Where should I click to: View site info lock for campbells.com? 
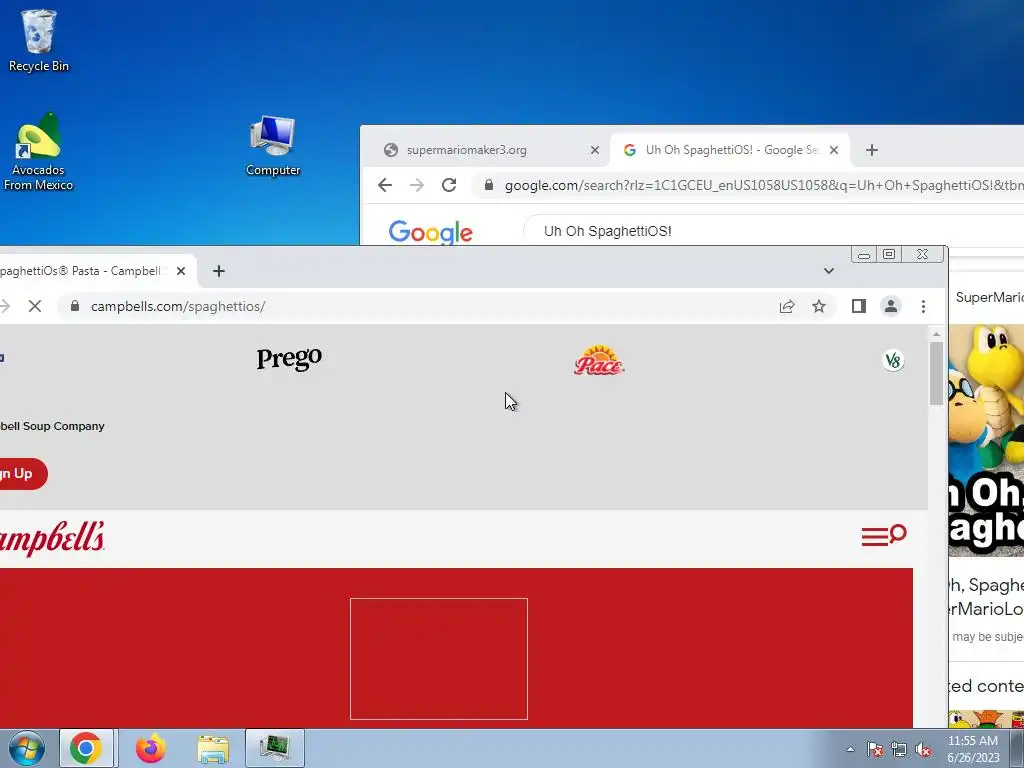click(x=74, y=306)
